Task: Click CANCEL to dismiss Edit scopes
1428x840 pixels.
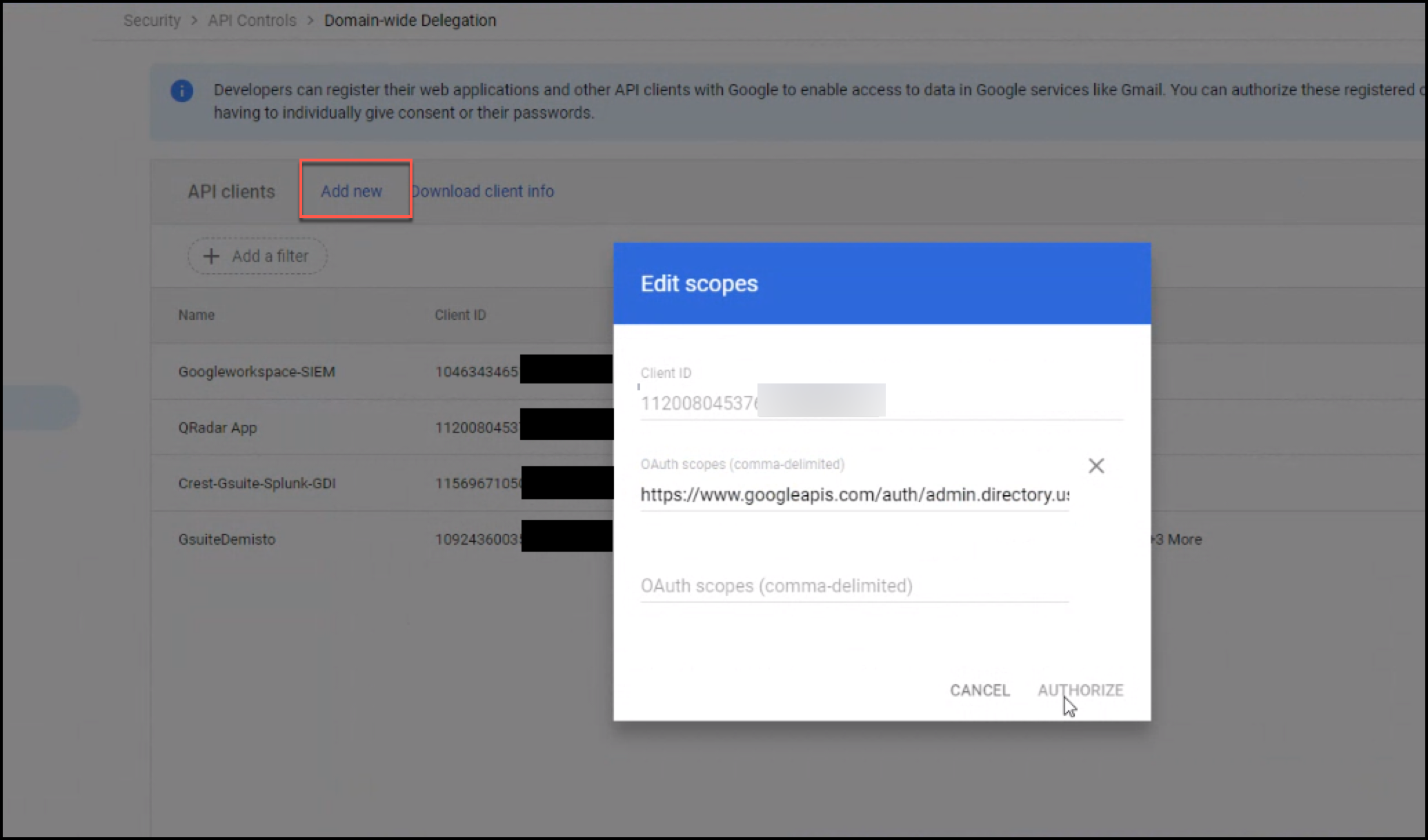Action: tap(980, 690)
